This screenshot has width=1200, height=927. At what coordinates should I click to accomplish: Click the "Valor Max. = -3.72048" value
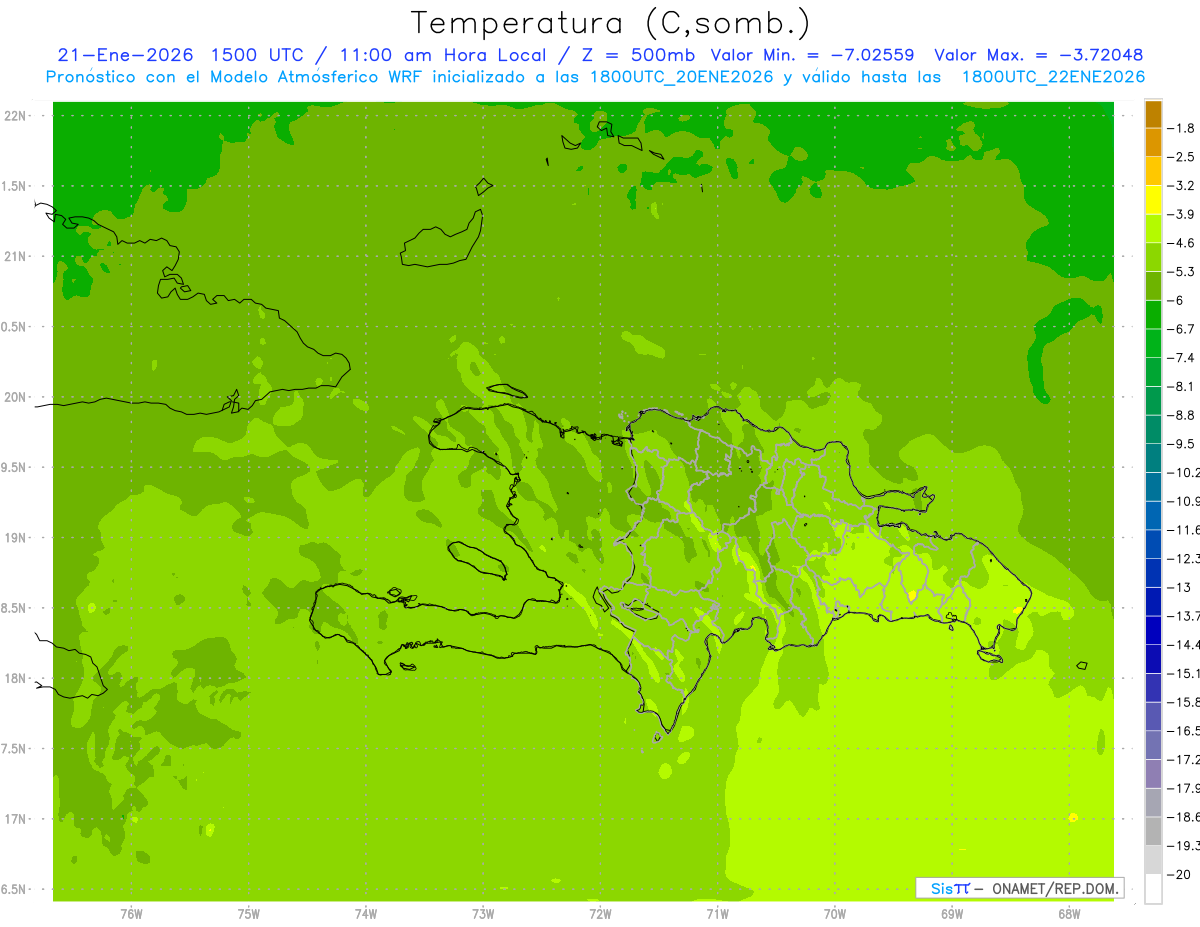pyautogui.click(x=1038, y=55)
